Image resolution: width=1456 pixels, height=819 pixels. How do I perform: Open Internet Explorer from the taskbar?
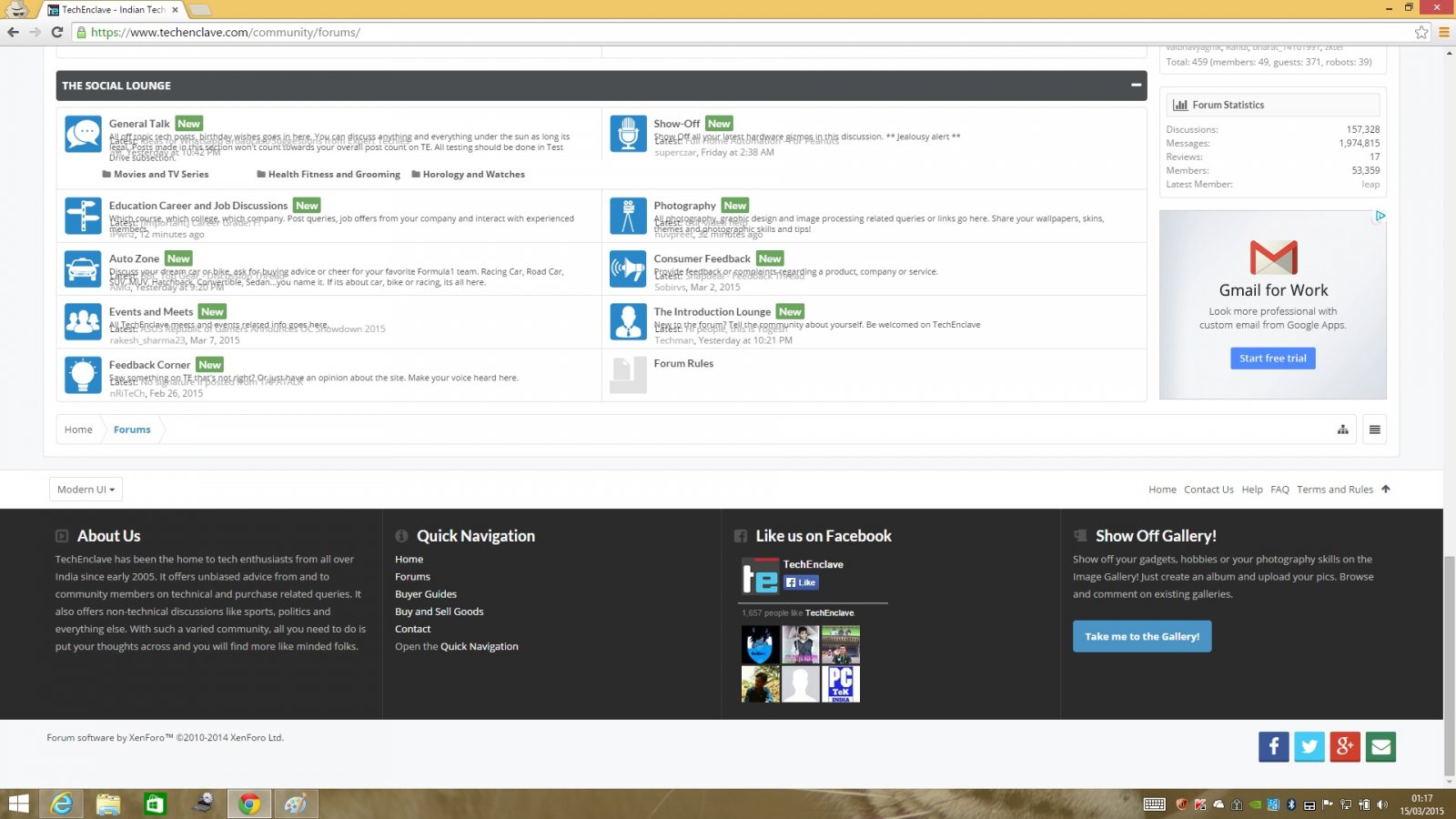(x=61, y=804)
